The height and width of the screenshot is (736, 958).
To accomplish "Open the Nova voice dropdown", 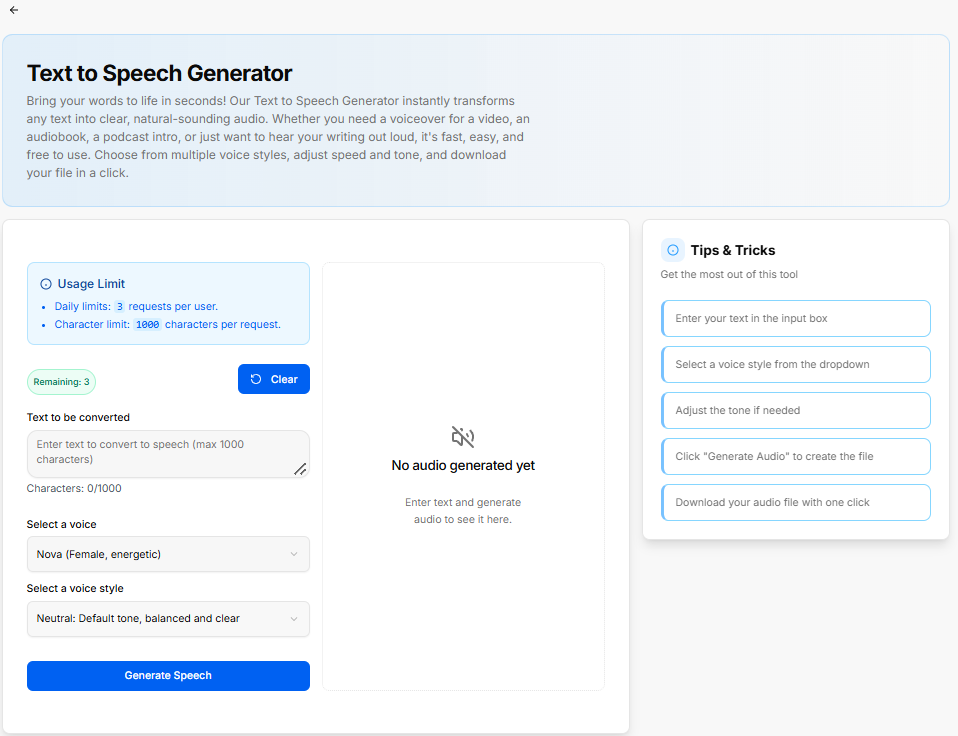I will (x=168, y=554).
